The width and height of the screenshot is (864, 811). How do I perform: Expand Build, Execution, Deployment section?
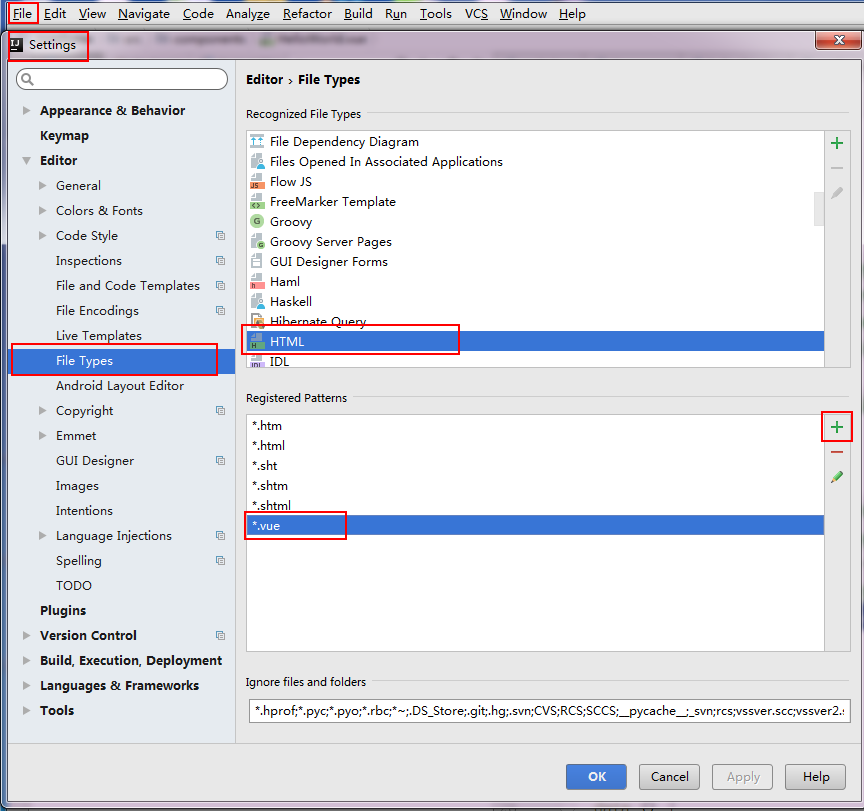[26, 661]
